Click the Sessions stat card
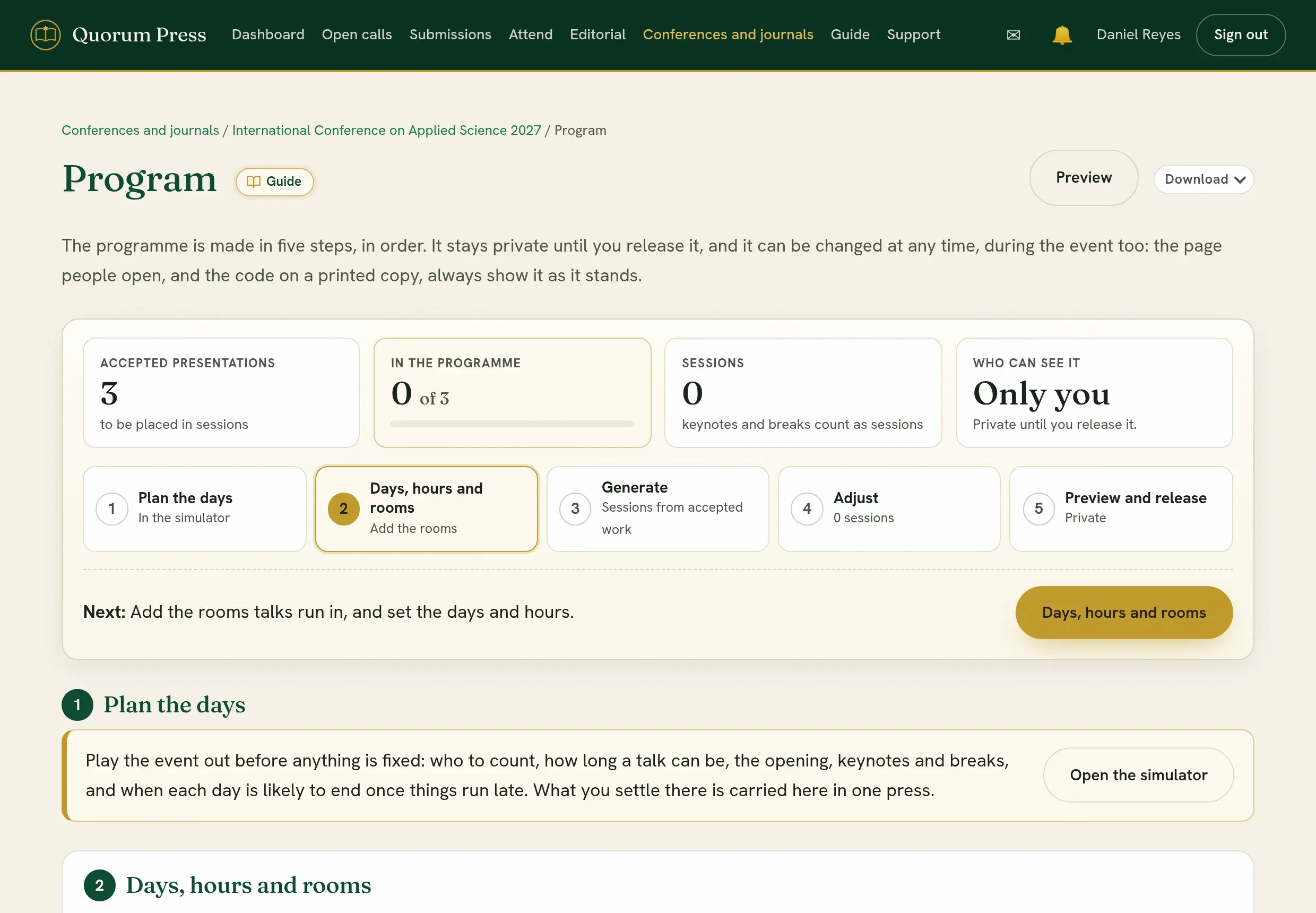1316x913 pixels. point(803,392)
